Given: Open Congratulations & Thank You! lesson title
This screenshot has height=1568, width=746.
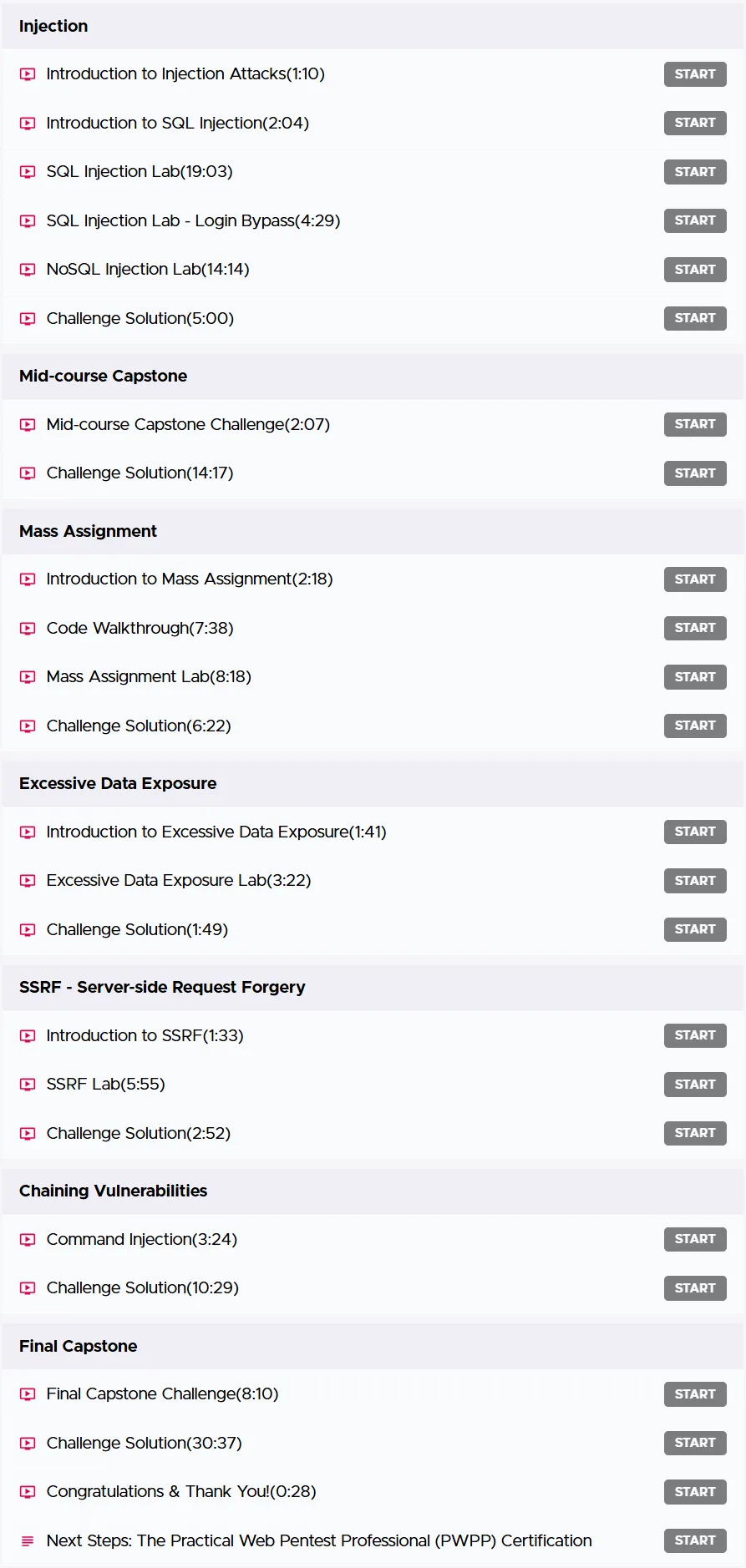Looking at the screenshot, I should coord(181,1492).
